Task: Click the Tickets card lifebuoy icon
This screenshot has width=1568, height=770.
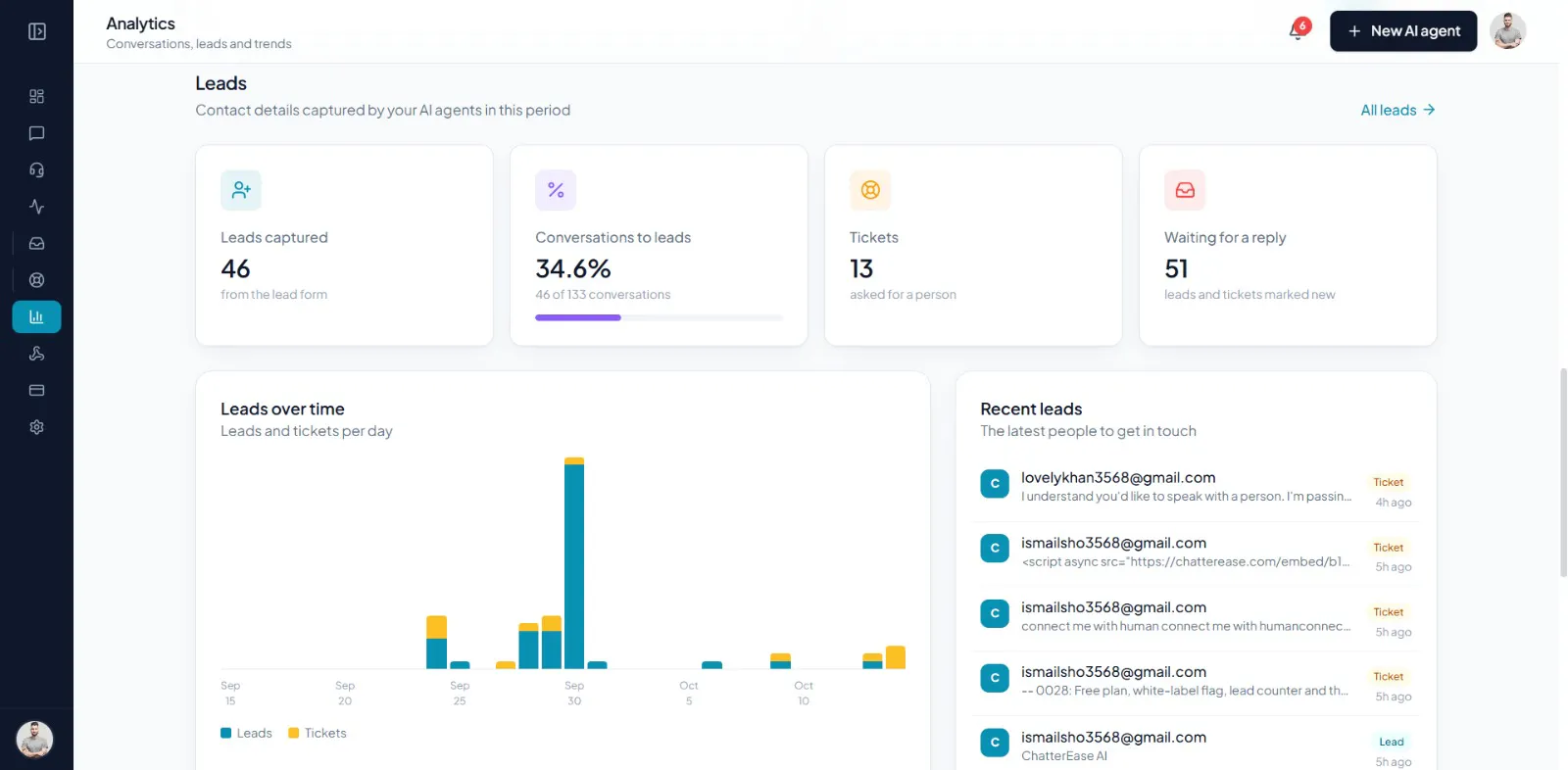Action: click(x=870, y=190)
